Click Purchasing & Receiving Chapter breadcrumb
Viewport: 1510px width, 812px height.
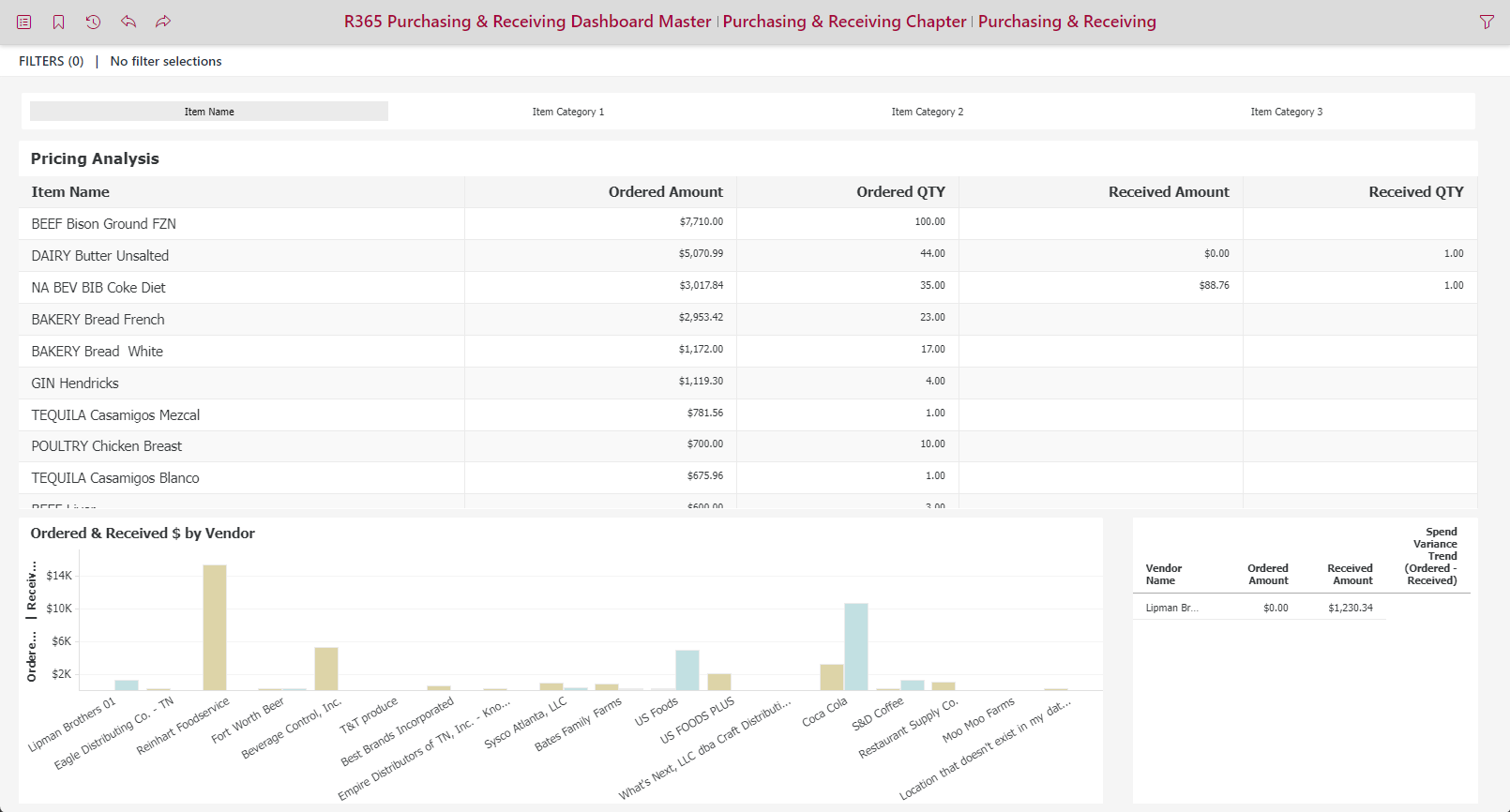click(844, 22)
